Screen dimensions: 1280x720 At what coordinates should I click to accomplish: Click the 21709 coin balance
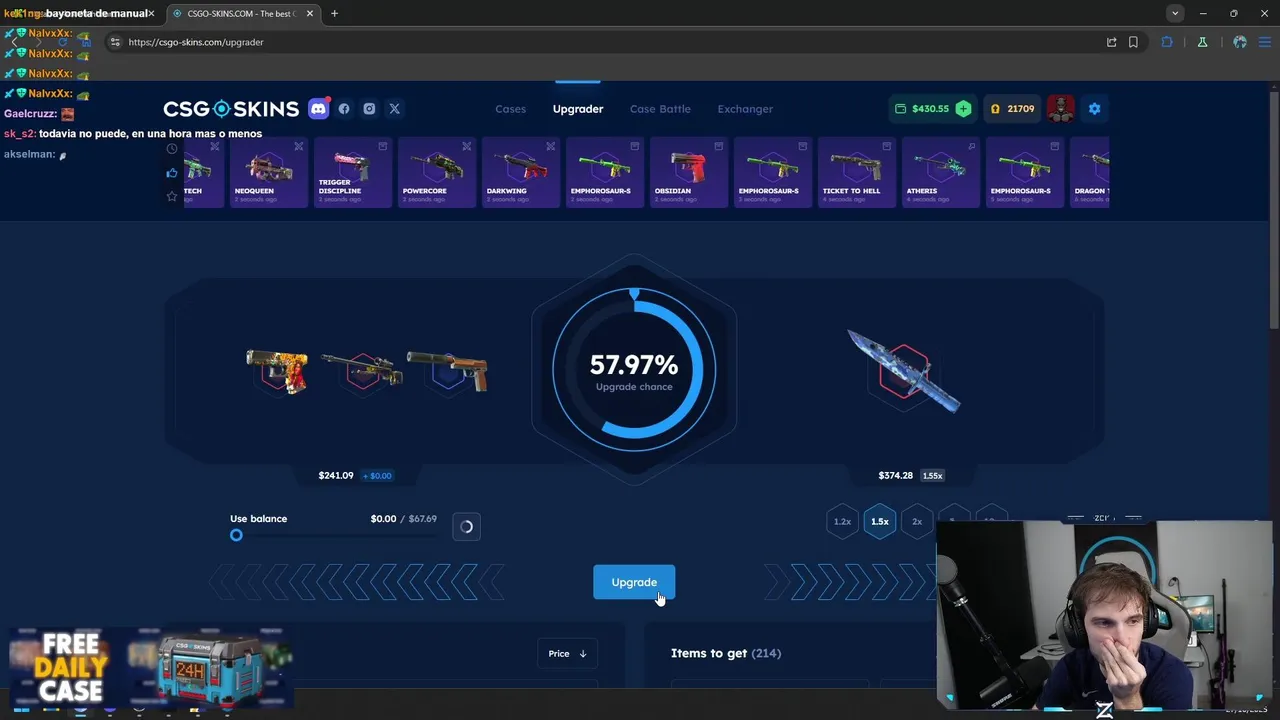click(x=1012, y=109)
